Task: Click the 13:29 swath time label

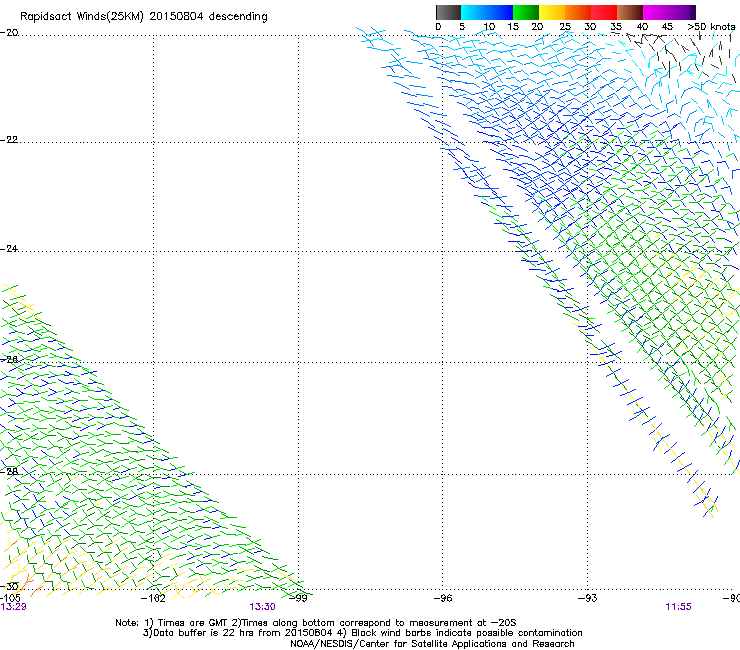Action: [x=13, y=607]
